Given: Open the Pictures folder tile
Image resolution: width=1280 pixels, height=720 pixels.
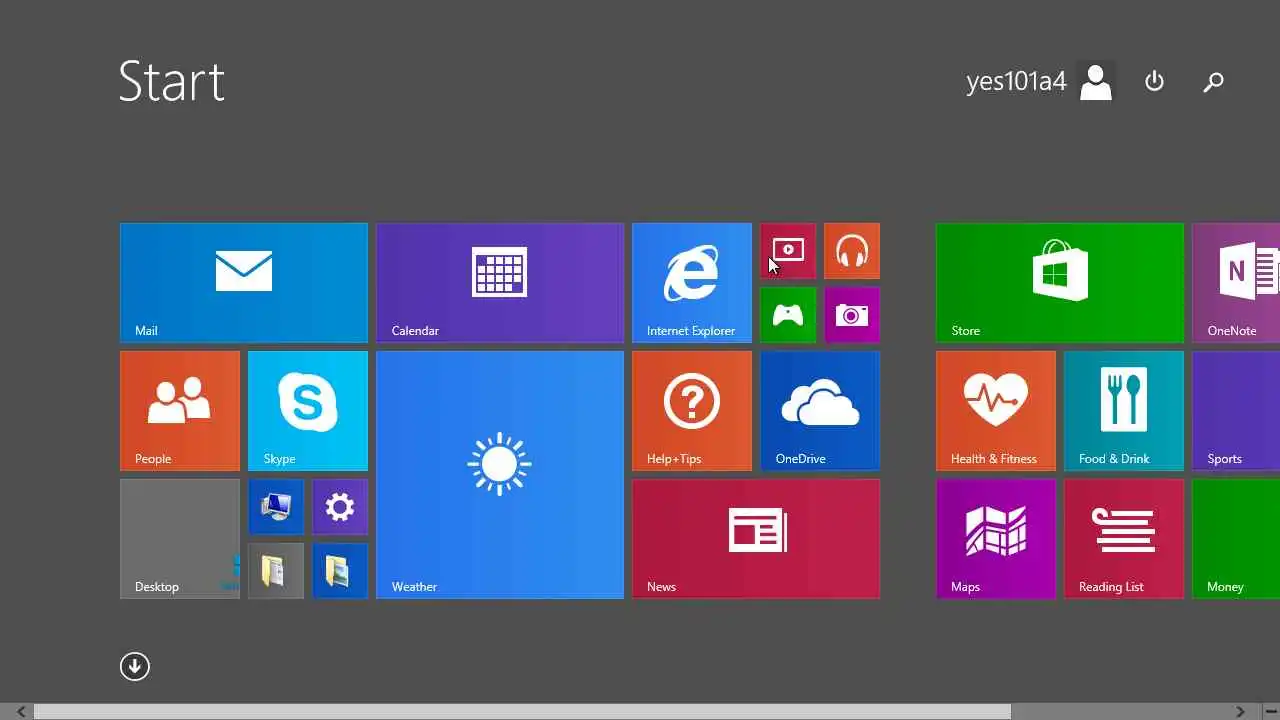Looking at the screenshot, I should click(340, 571).
